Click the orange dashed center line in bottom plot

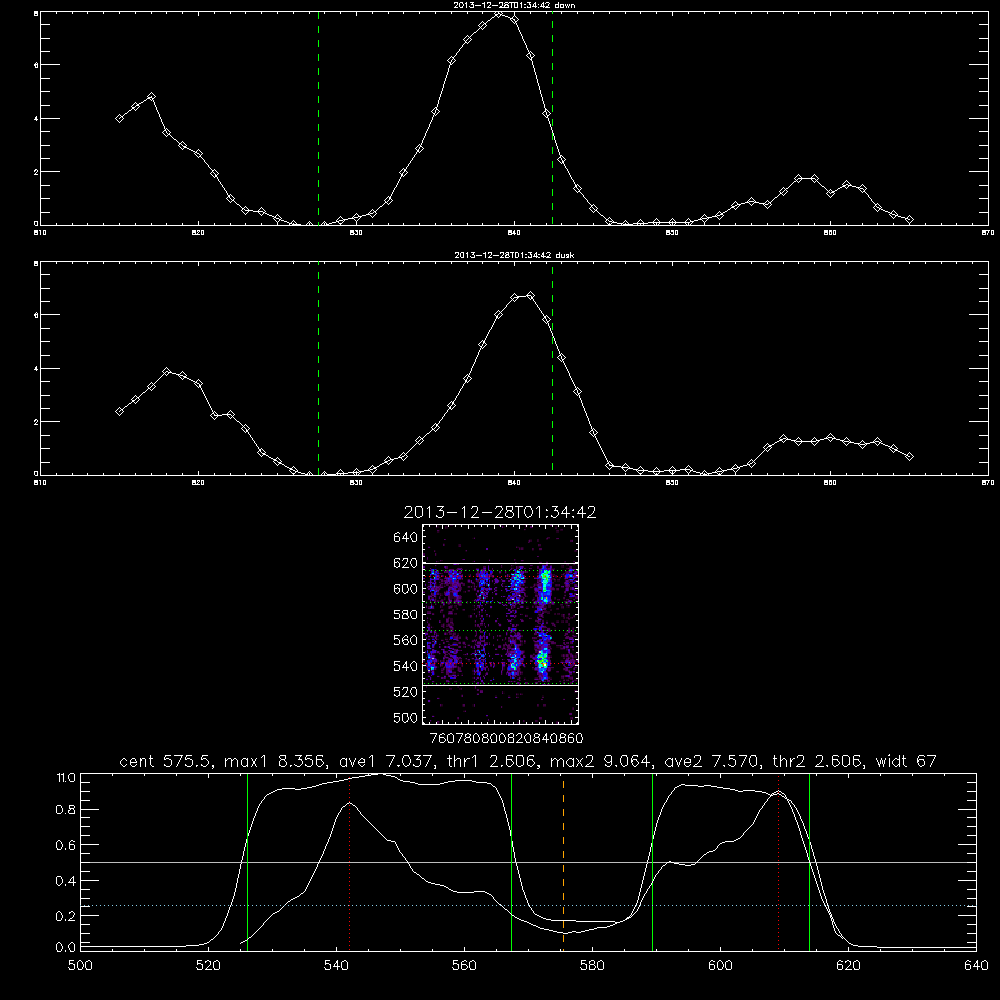point(563,861)
